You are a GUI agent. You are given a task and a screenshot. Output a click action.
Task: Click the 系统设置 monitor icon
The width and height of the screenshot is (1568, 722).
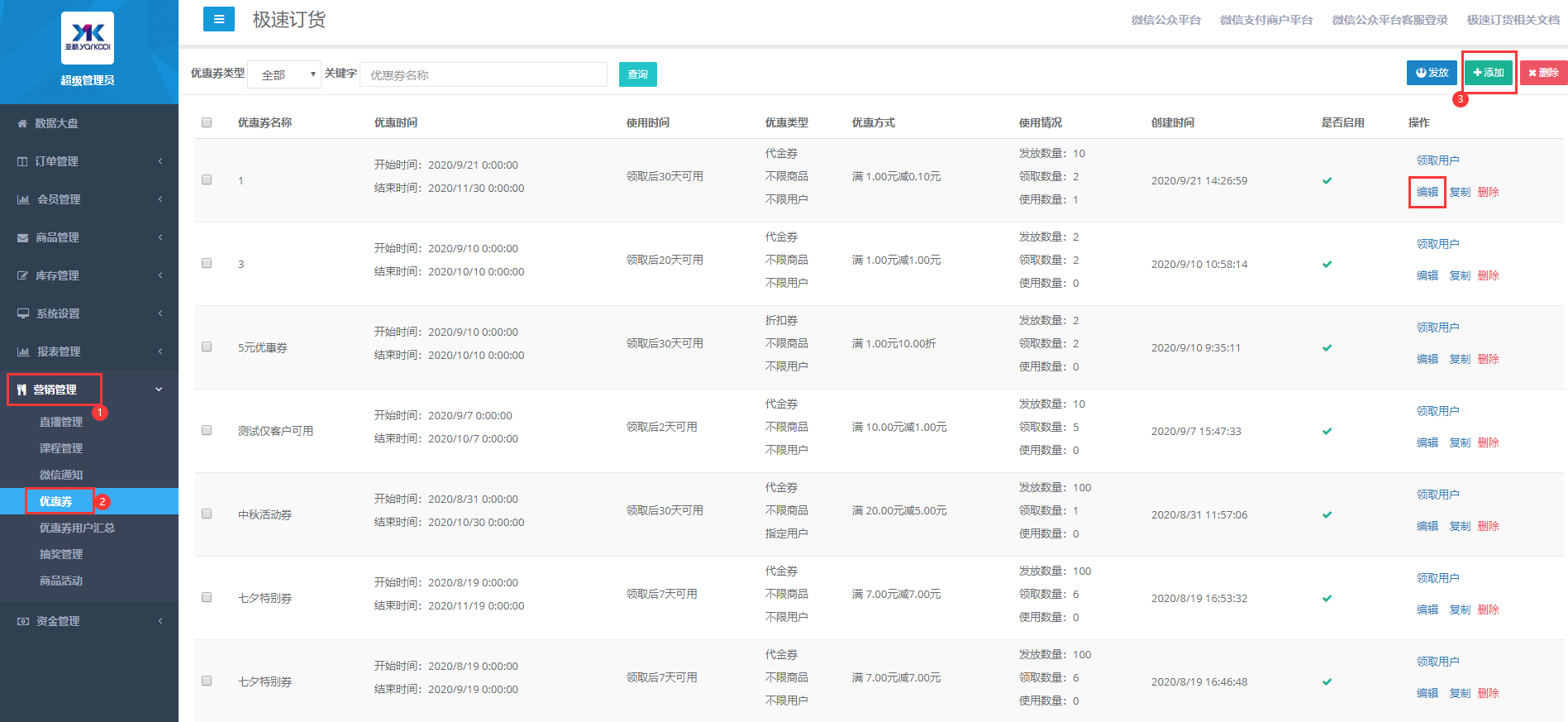pos(23,313)
